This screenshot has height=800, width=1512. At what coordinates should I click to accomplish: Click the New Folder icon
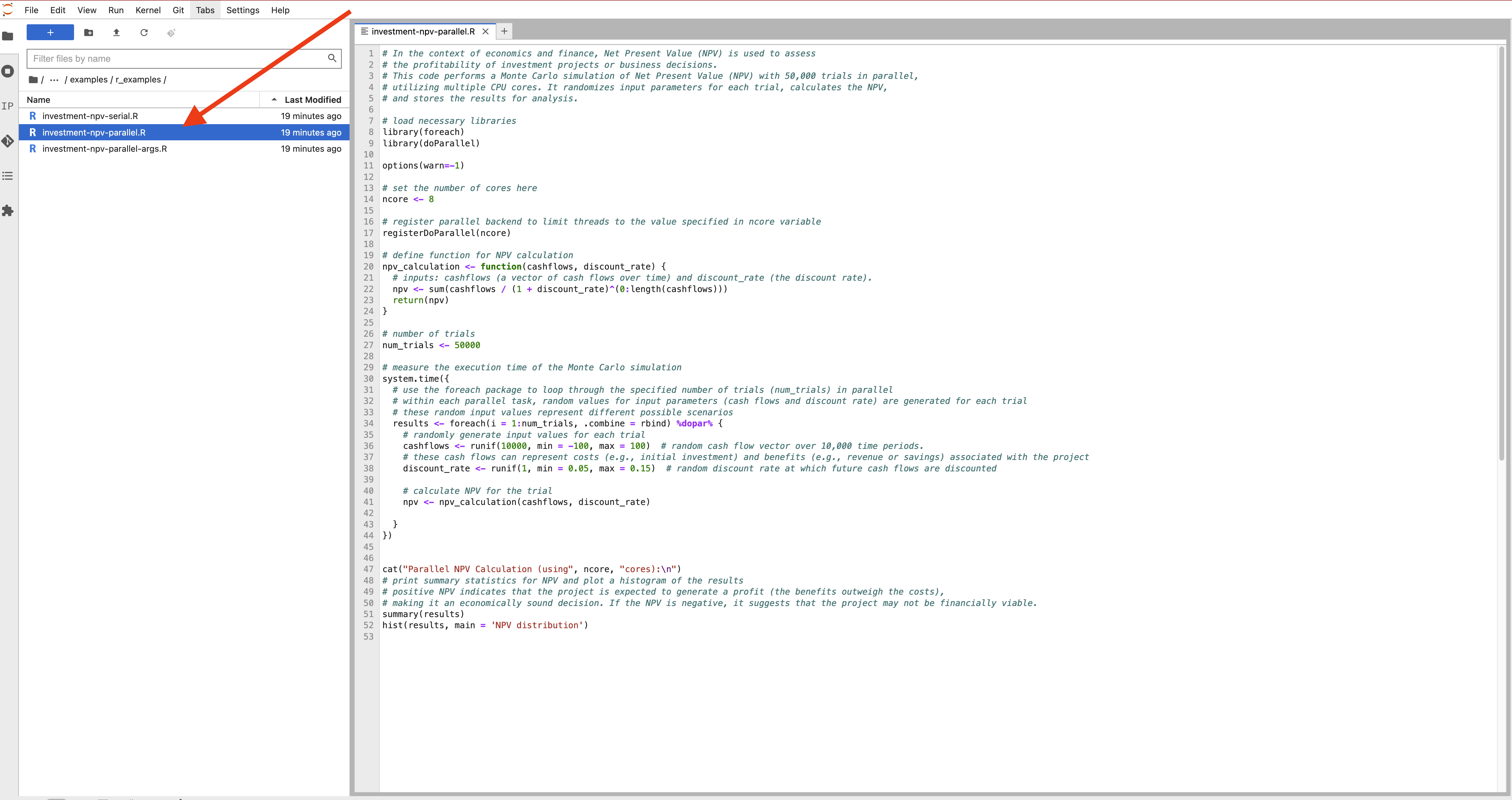point(89,33)
